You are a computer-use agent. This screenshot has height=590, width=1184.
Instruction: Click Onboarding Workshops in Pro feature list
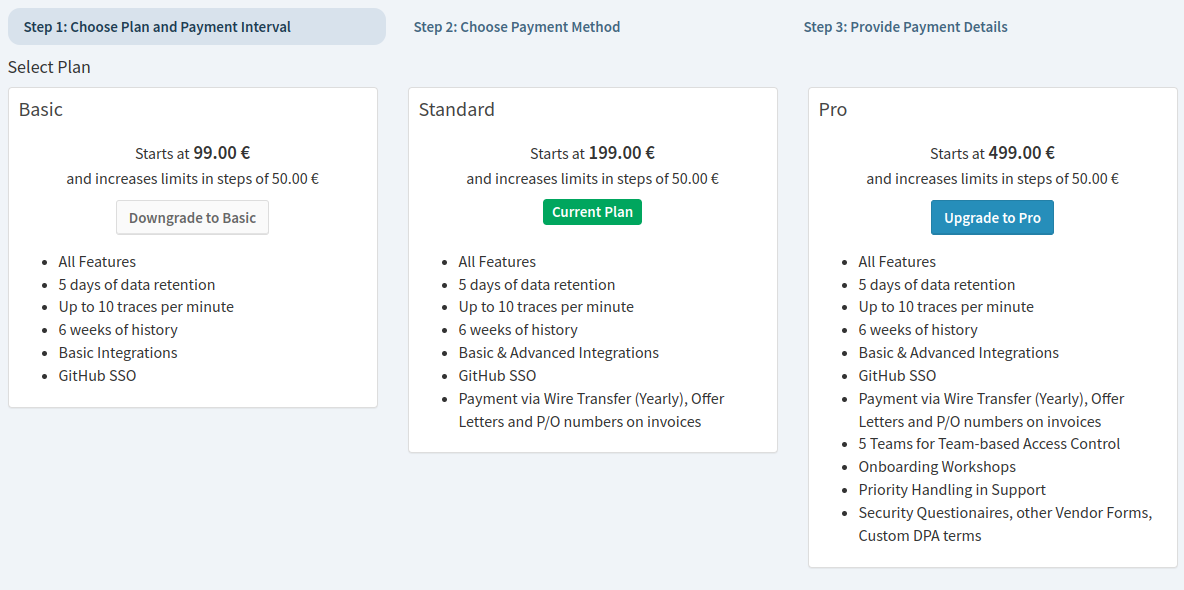click(x=937, y=467)
